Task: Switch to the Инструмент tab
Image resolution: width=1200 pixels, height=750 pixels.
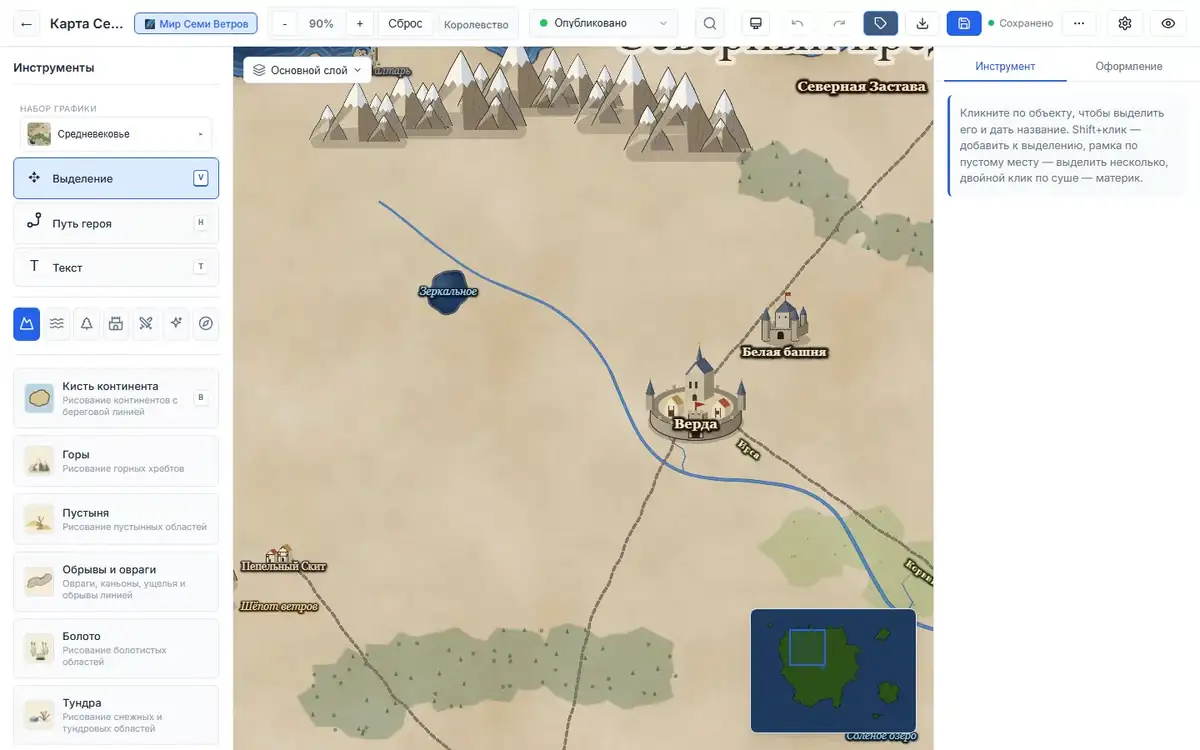Action: 1005,66
